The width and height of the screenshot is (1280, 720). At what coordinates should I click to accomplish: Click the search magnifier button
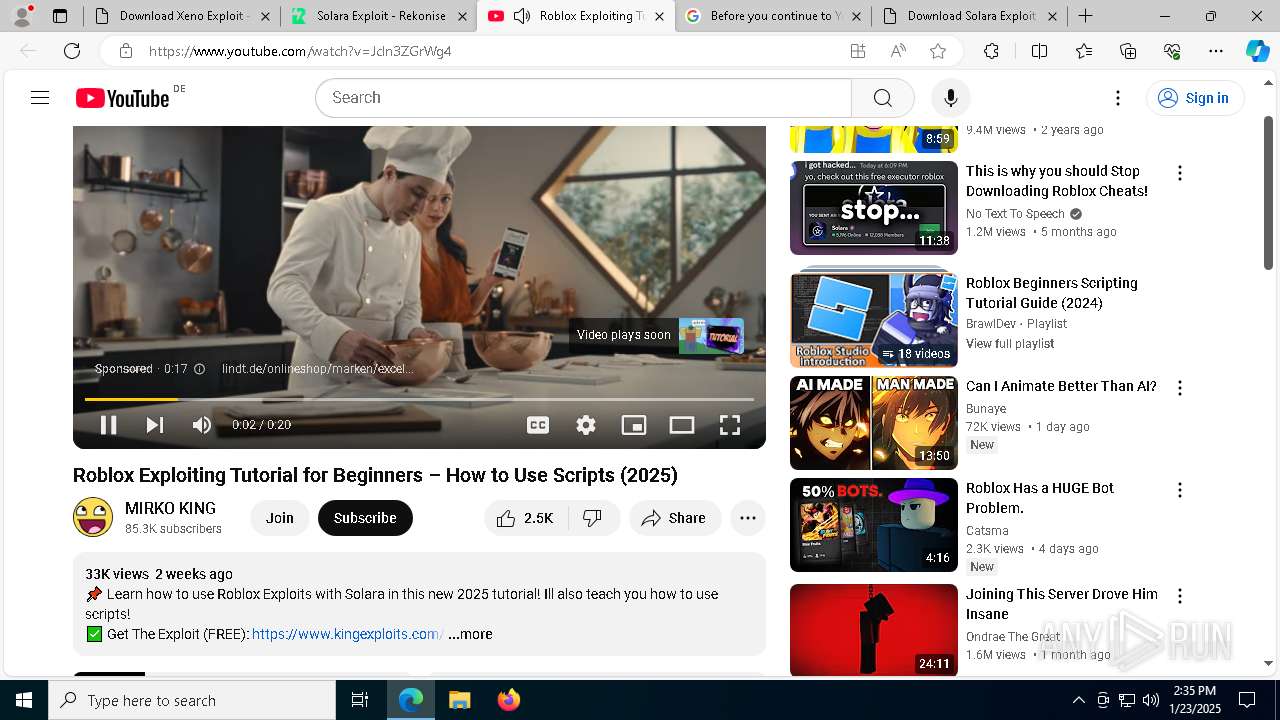tap(882, 98)
